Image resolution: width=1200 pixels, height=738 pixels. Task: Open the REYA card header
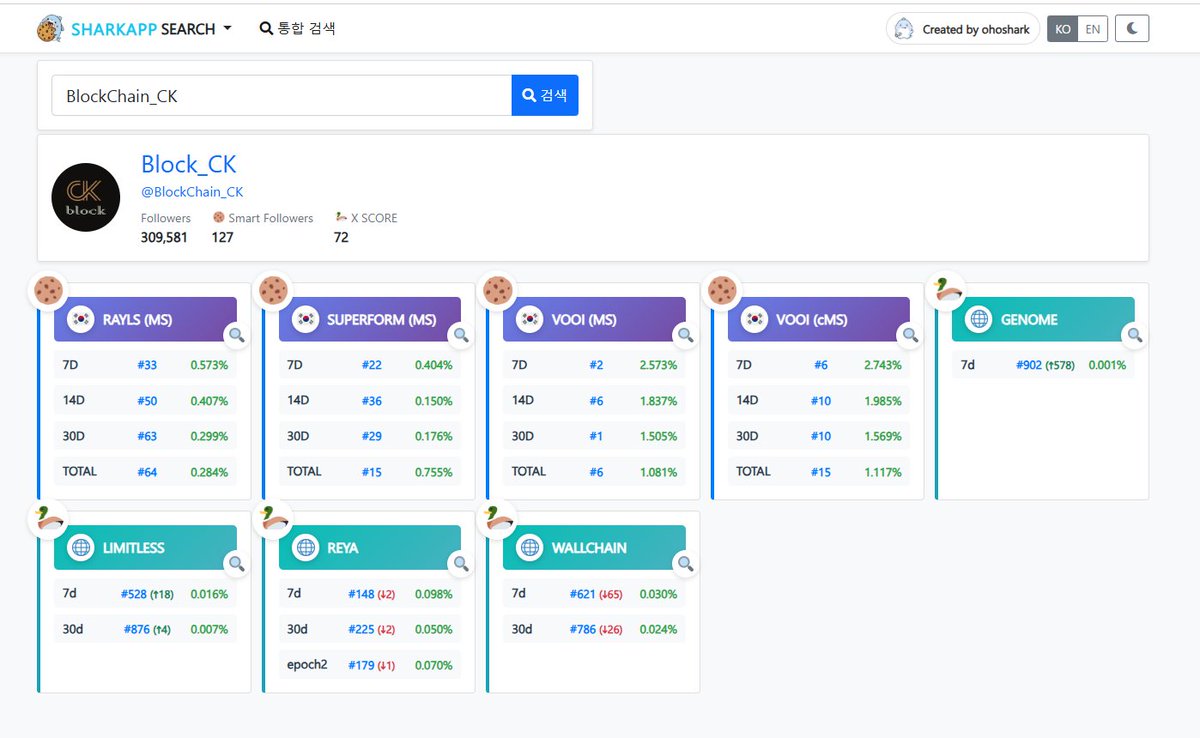[370, 548]
